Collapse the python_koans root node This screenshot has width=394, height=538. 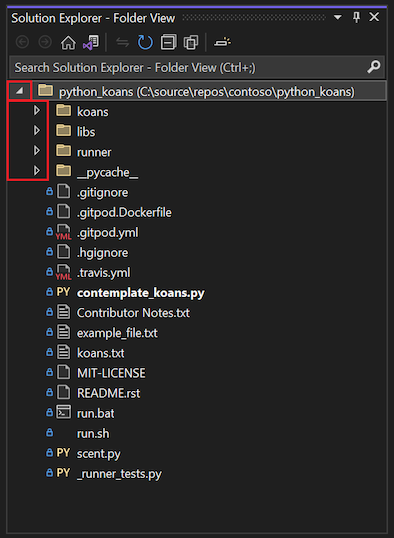point(20,91)
